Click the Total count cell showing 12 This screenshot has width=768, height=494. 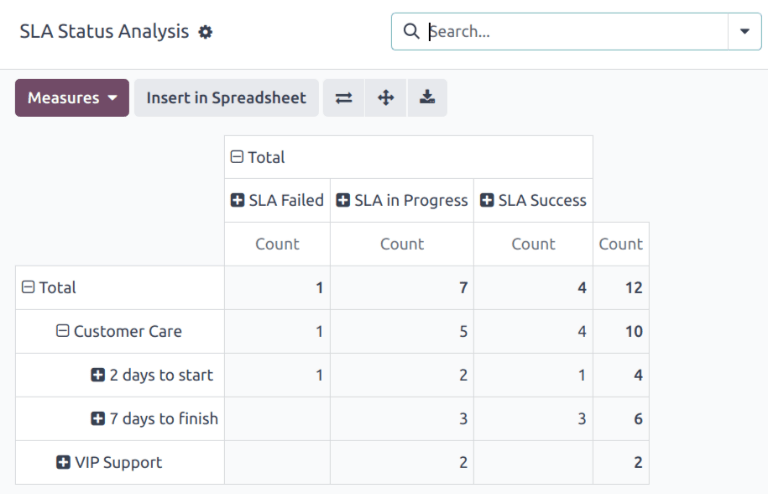point(621,288)
